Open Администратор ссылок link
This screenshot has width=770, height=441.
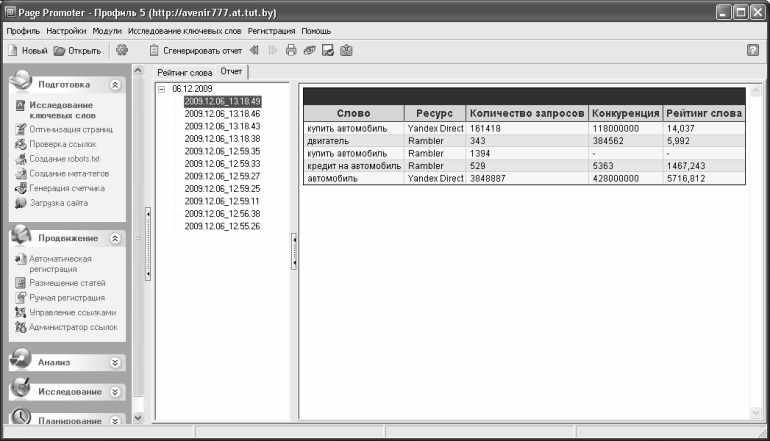coord(73,327)
